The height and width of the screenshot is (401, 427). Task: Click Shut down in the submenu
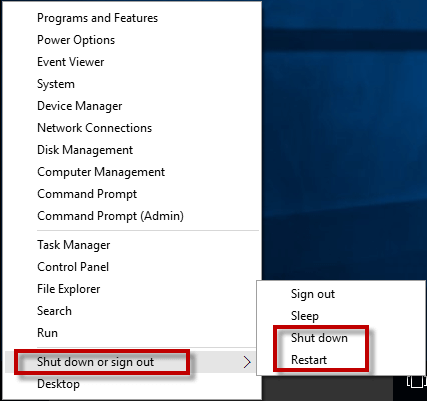pos(319,338)
